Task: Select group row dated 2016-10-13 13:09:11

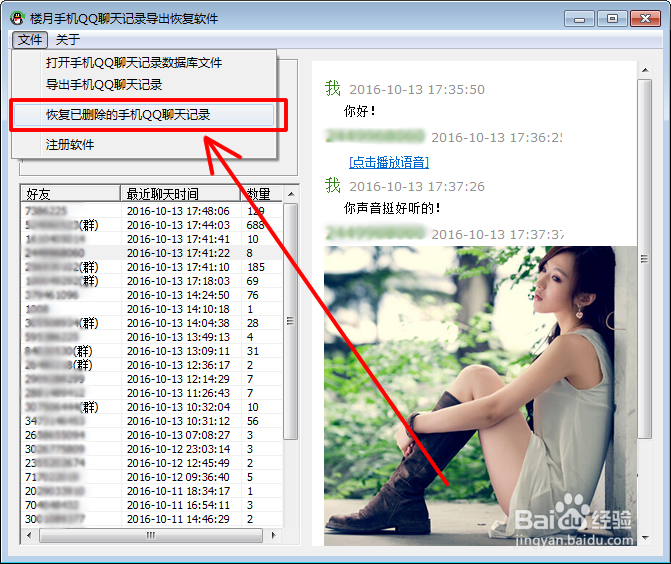Action: [151, 351]
